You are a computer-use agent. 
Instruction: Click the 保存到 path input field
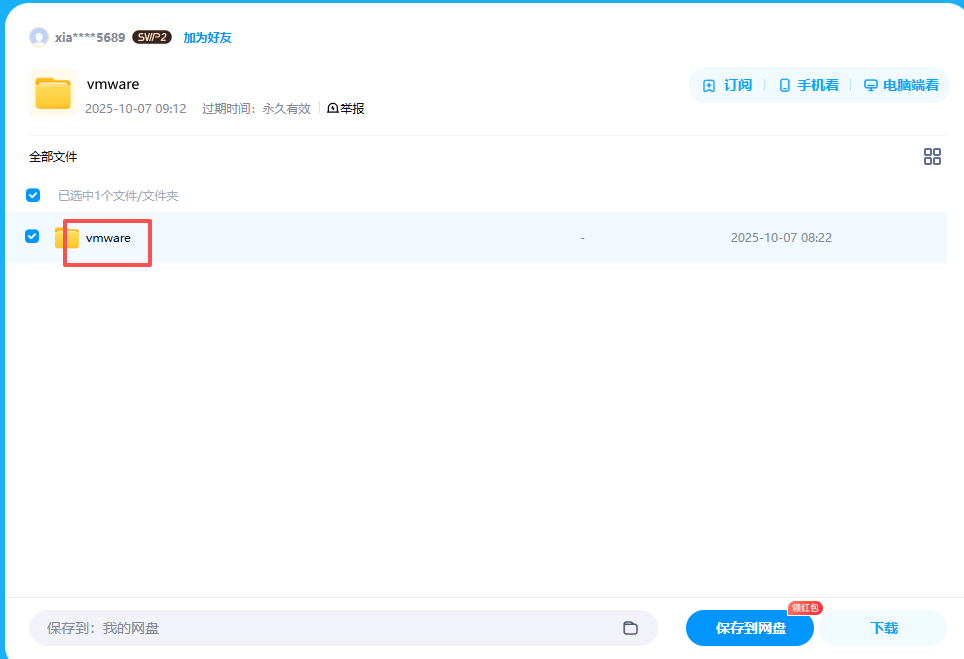tap(300, 627)
